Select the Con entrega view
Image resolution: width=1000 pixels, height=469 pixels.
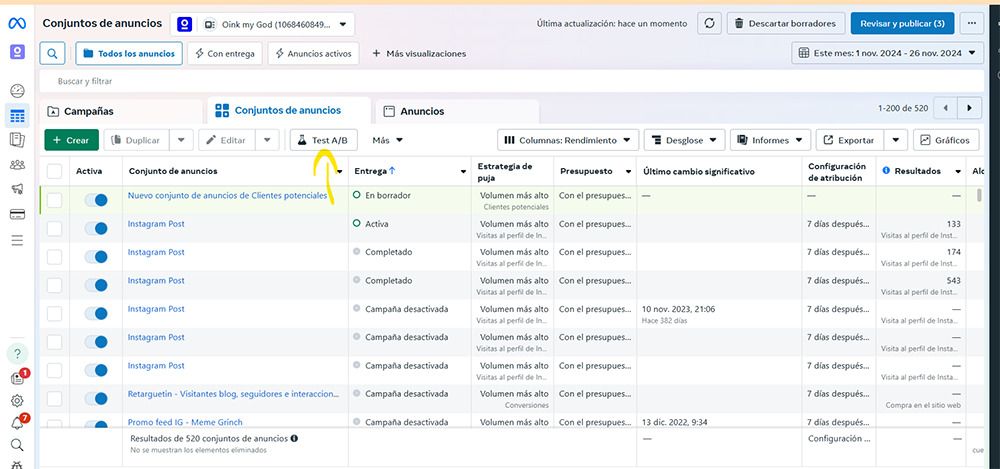click(x=224, y=54)
